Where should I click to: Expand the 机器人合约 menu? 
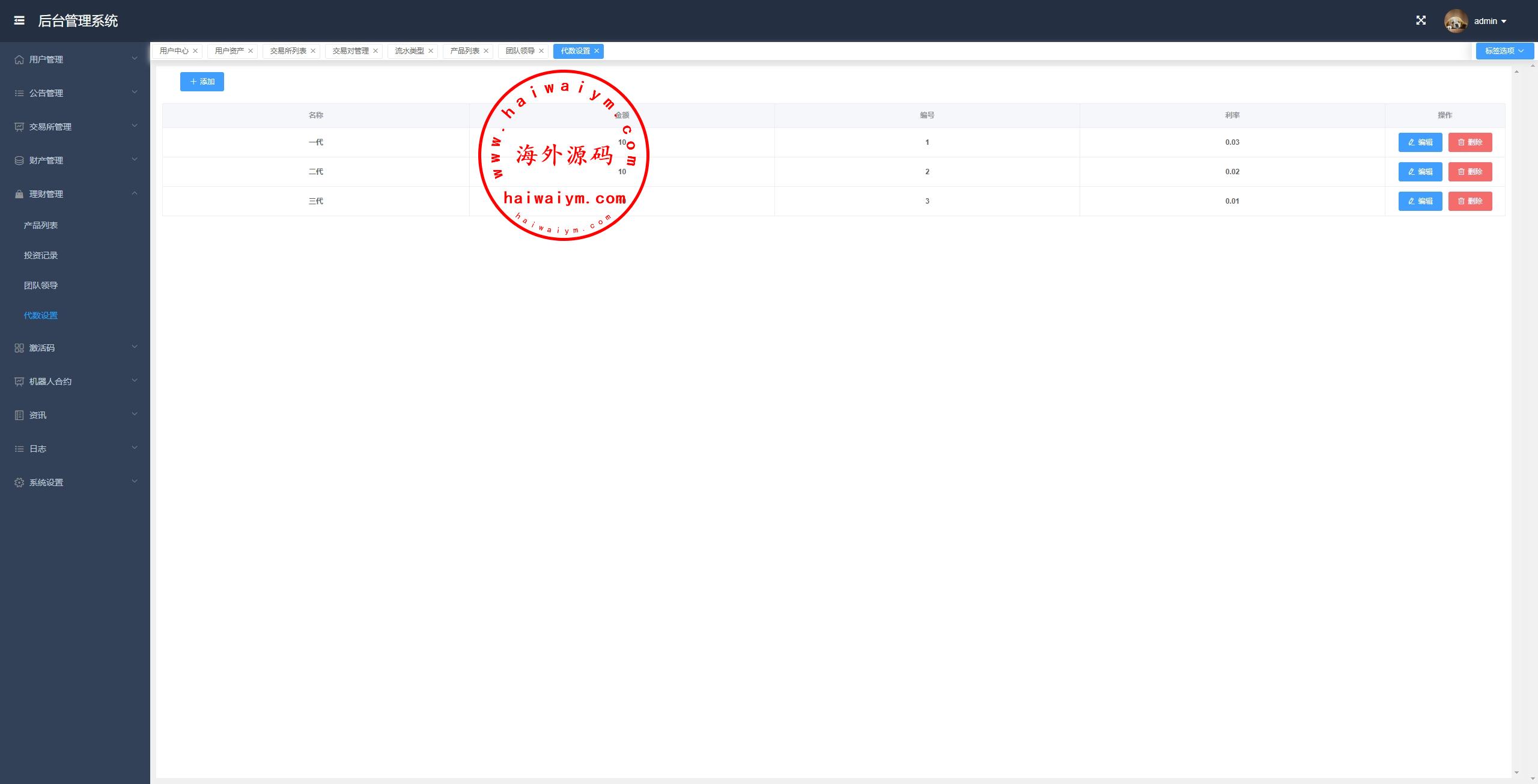pos(75,381)
